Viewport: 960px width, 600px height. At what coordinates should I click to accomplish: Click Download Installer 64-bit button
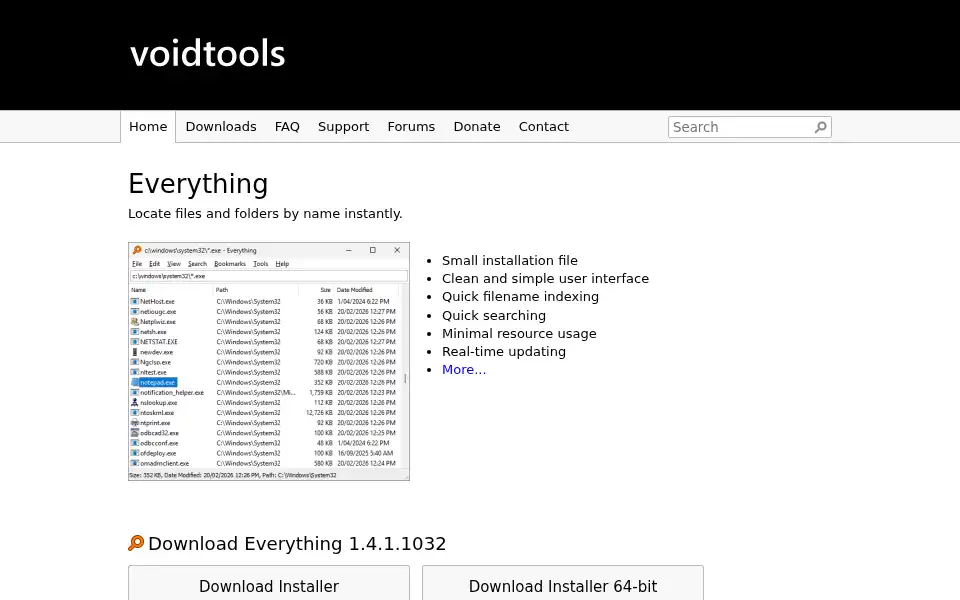pyautogui.click(x=563, y=585)
